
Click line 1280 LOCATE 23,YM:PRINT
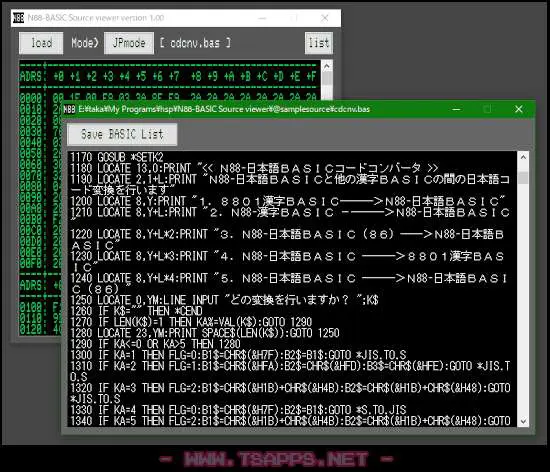(x=205, y=333)
